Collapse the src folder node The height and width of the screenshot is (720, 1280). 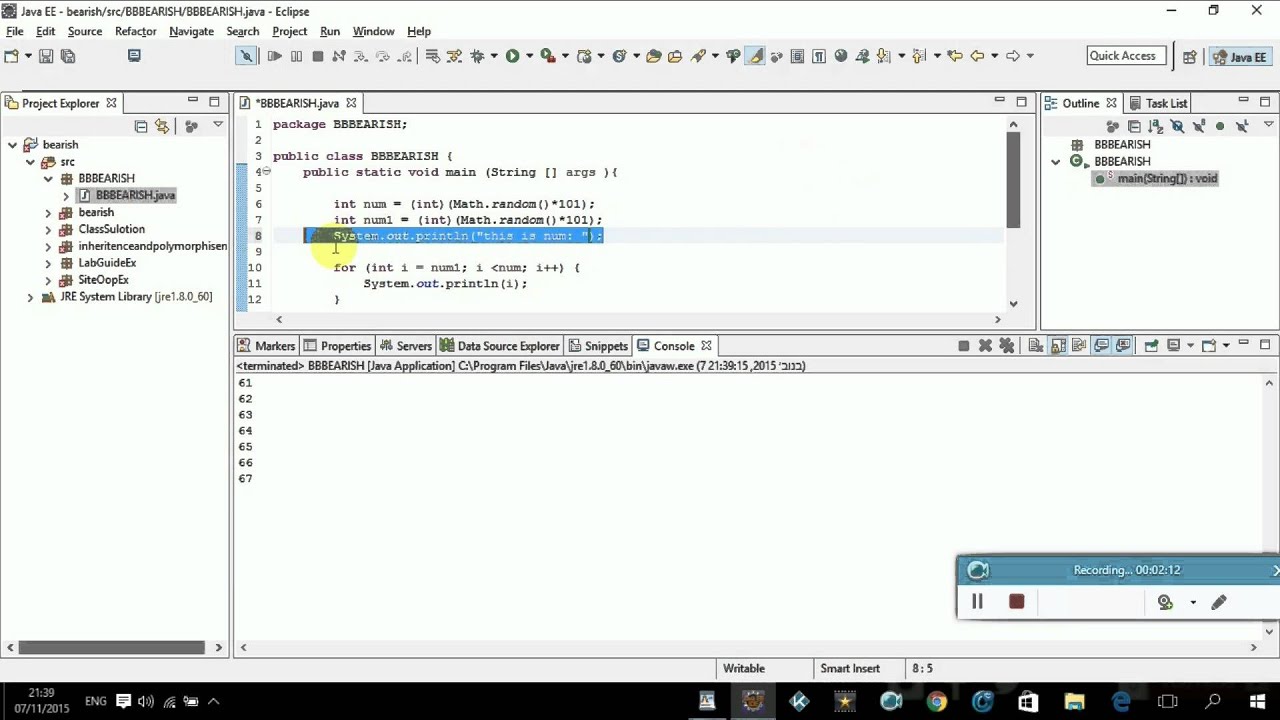pos(30,162)
